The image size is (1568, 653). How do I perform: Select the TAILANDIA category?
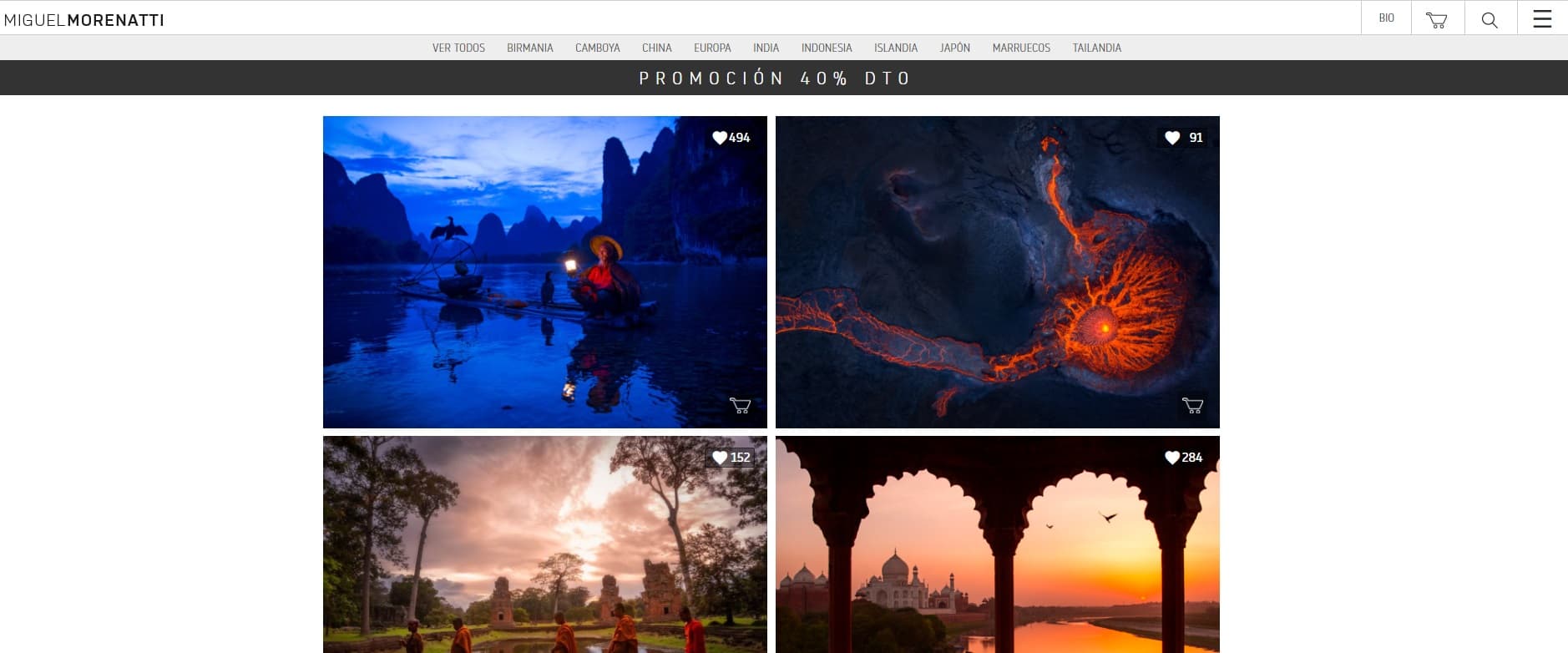(x=1097, y=48)
